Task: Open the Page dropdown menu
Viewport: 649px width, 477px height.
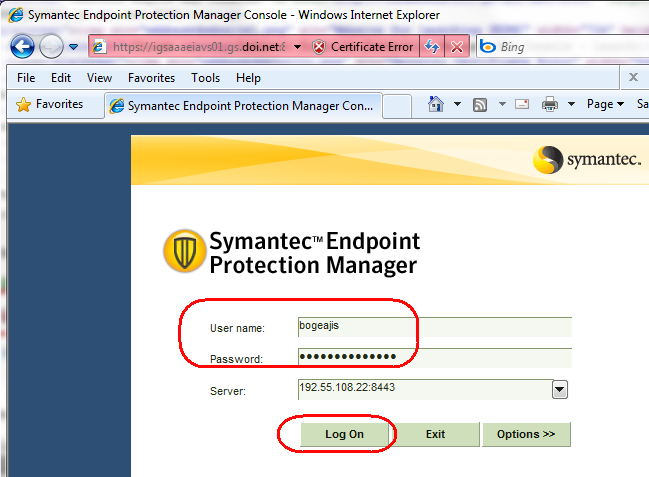Action: click(605, 104)
